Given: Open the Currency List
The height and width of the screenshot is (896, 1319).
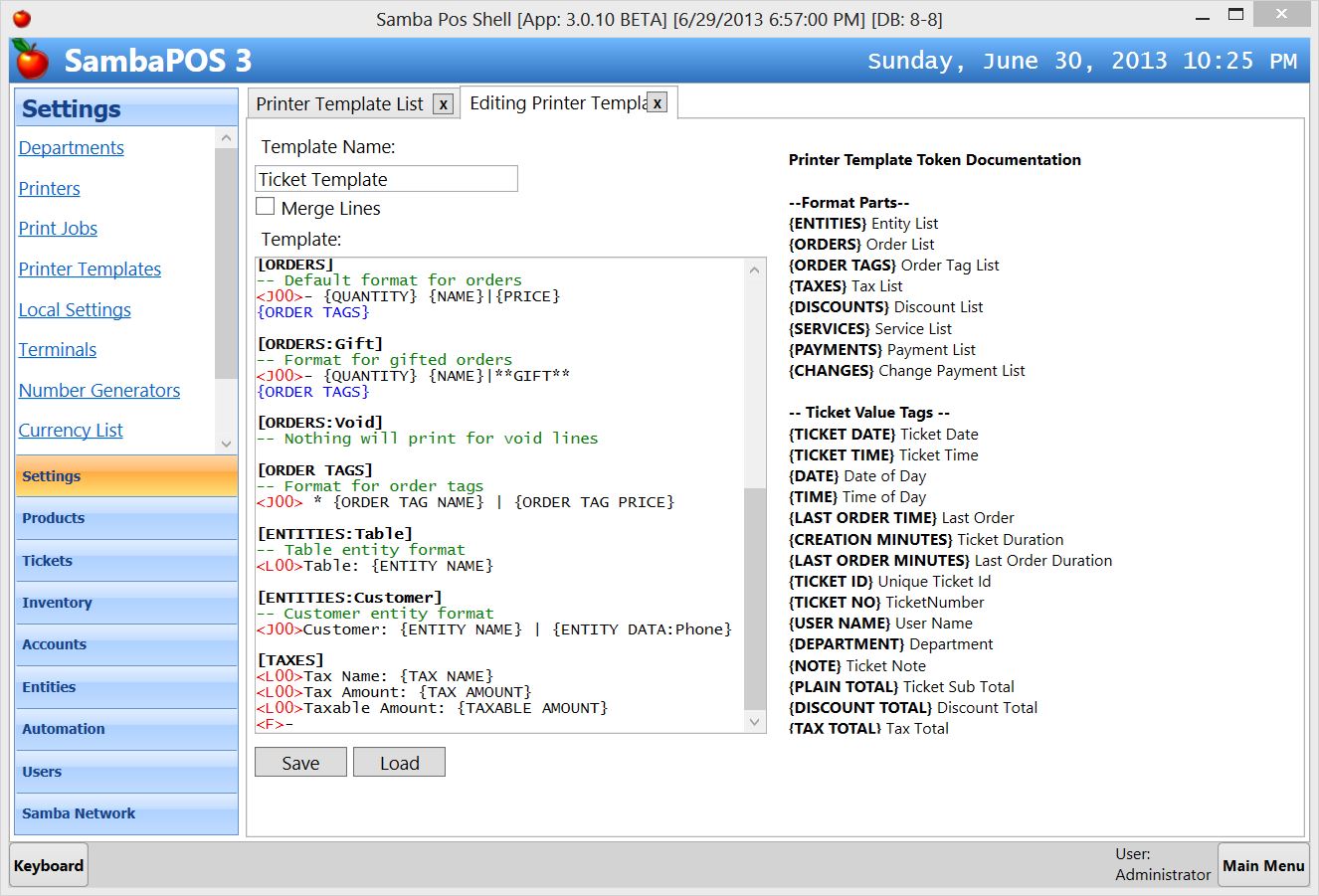Looking at the screenshot, I should (x=70, y=430).
